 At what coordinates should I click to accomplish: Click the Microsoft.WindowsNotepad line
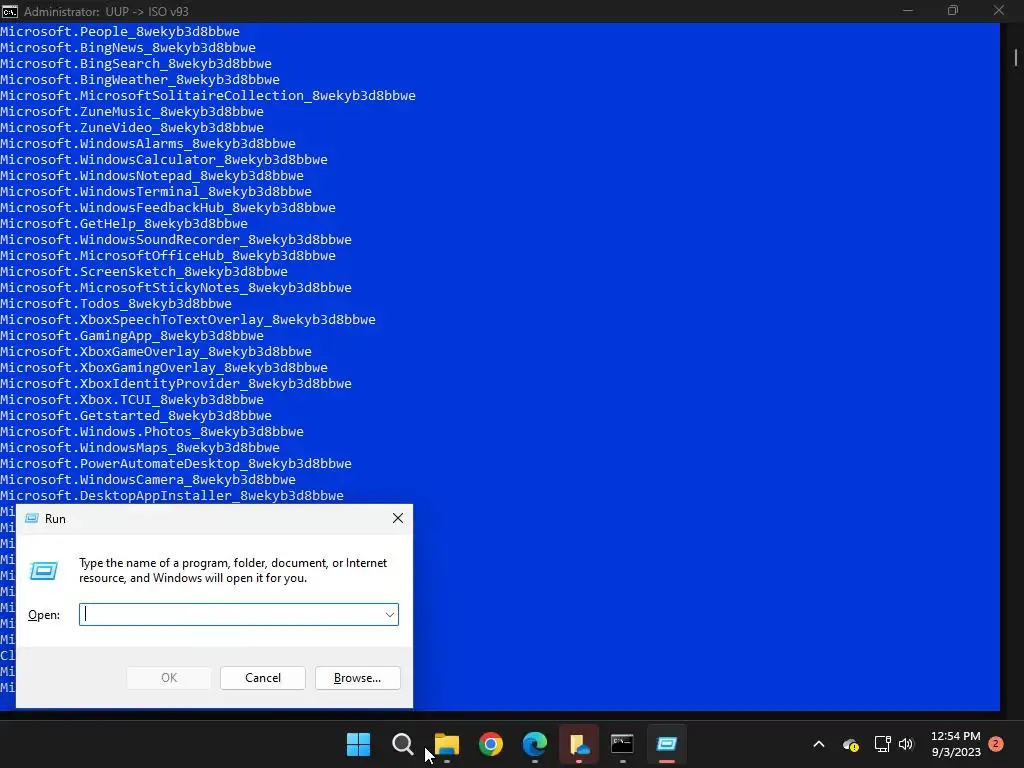(152, 176)
